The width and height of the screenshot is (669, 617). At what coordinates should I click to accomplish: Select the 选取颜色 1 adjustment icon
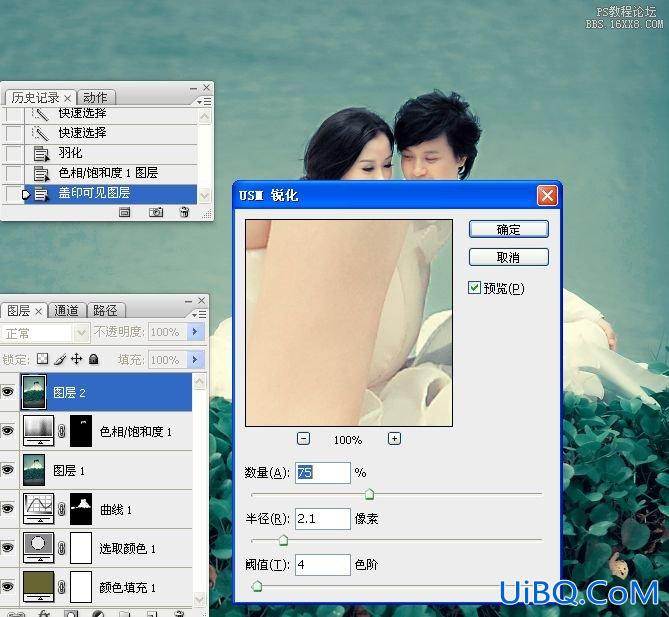(x=39, y=547)
